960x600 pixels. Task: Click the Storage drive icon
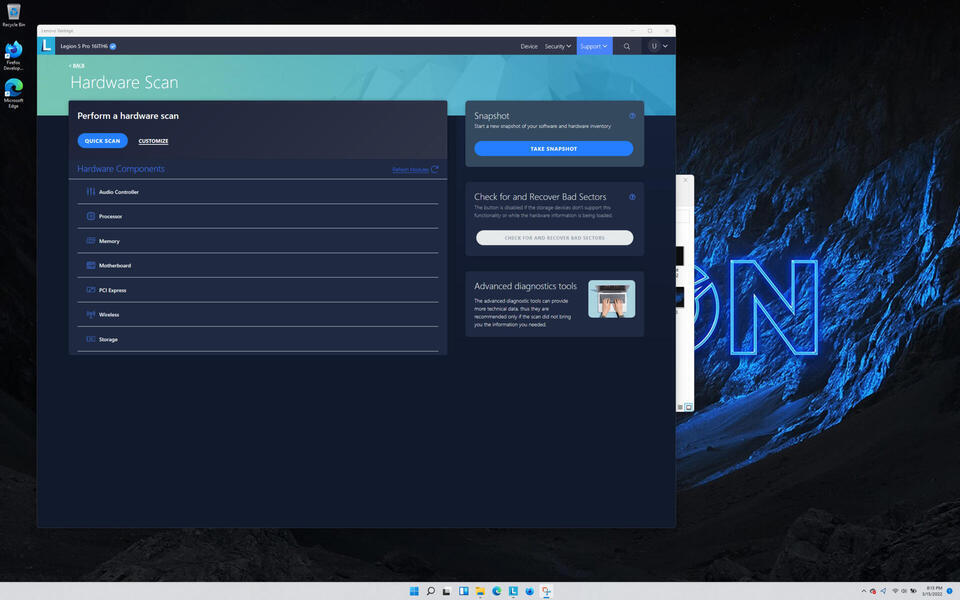(x=91, y=339)
